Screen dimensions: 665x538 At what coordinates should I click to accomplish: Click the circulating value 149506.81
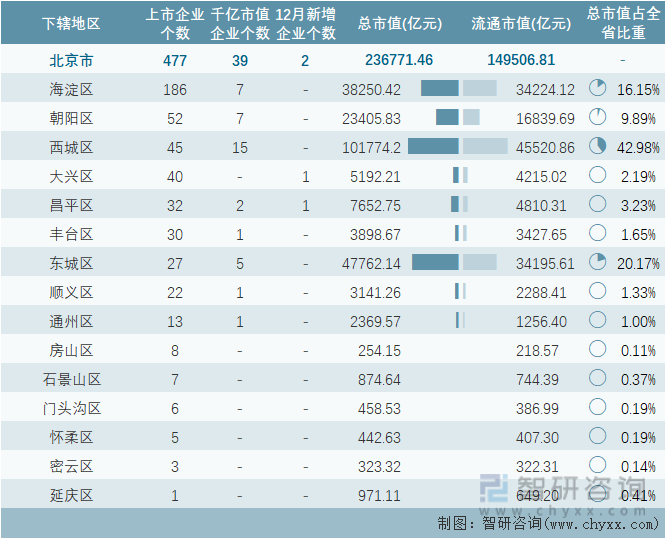tap(521, 60)
